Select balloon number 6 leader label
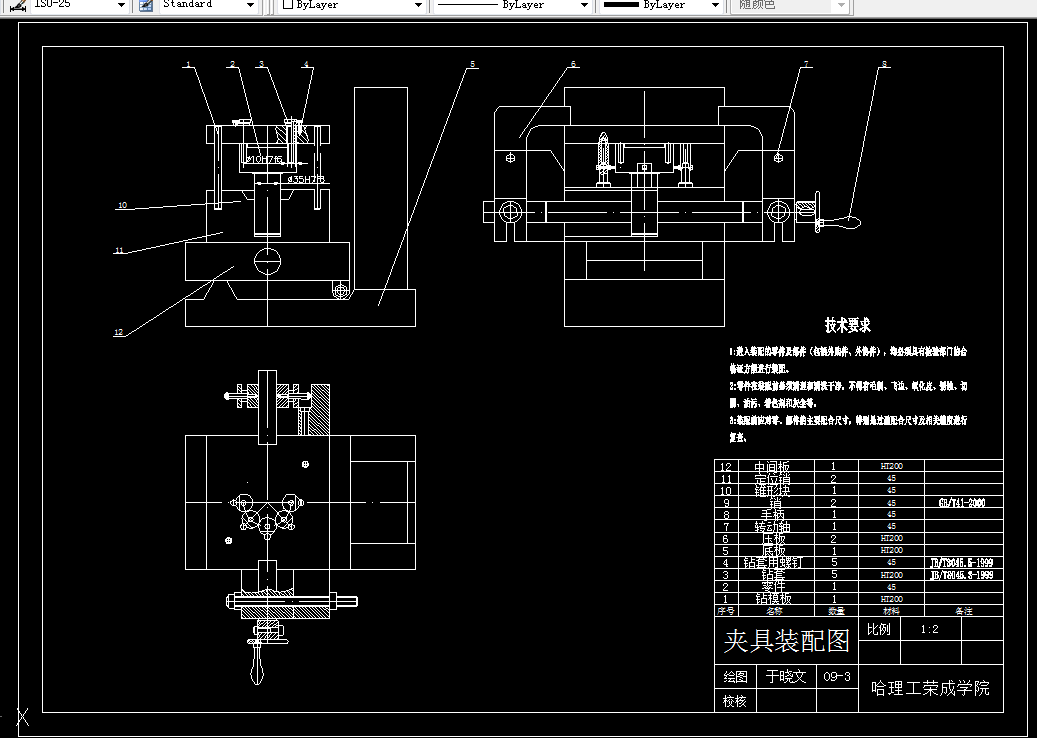This screenshot has width=1037, height=738. click(x=573, y=64)
